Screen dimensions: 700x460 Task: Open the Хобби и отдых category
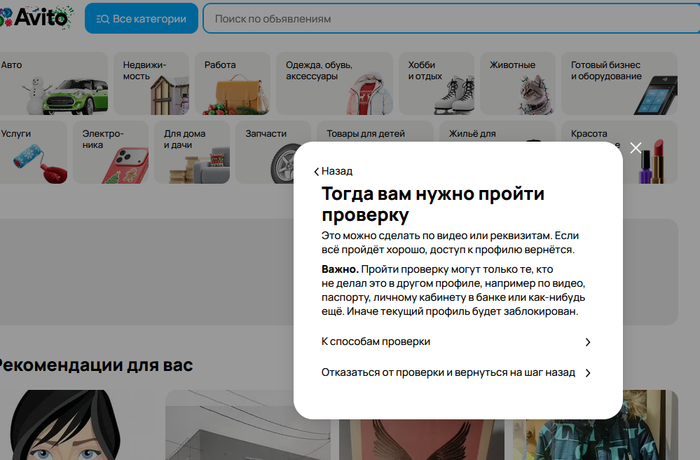pyautogui.click(x=436, y=84)
